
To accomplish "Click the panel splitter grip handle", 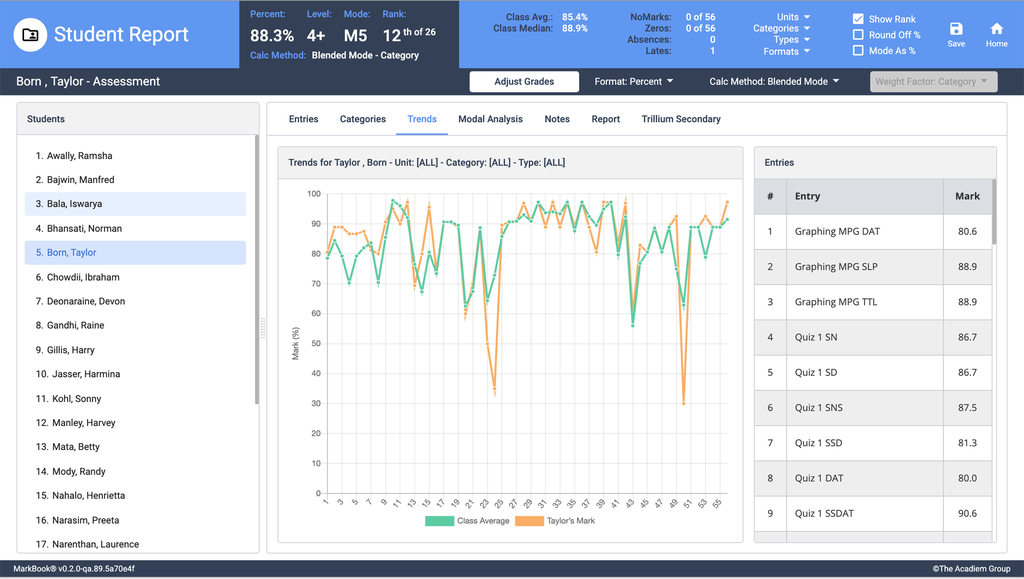I will click(x=263, y=328).
